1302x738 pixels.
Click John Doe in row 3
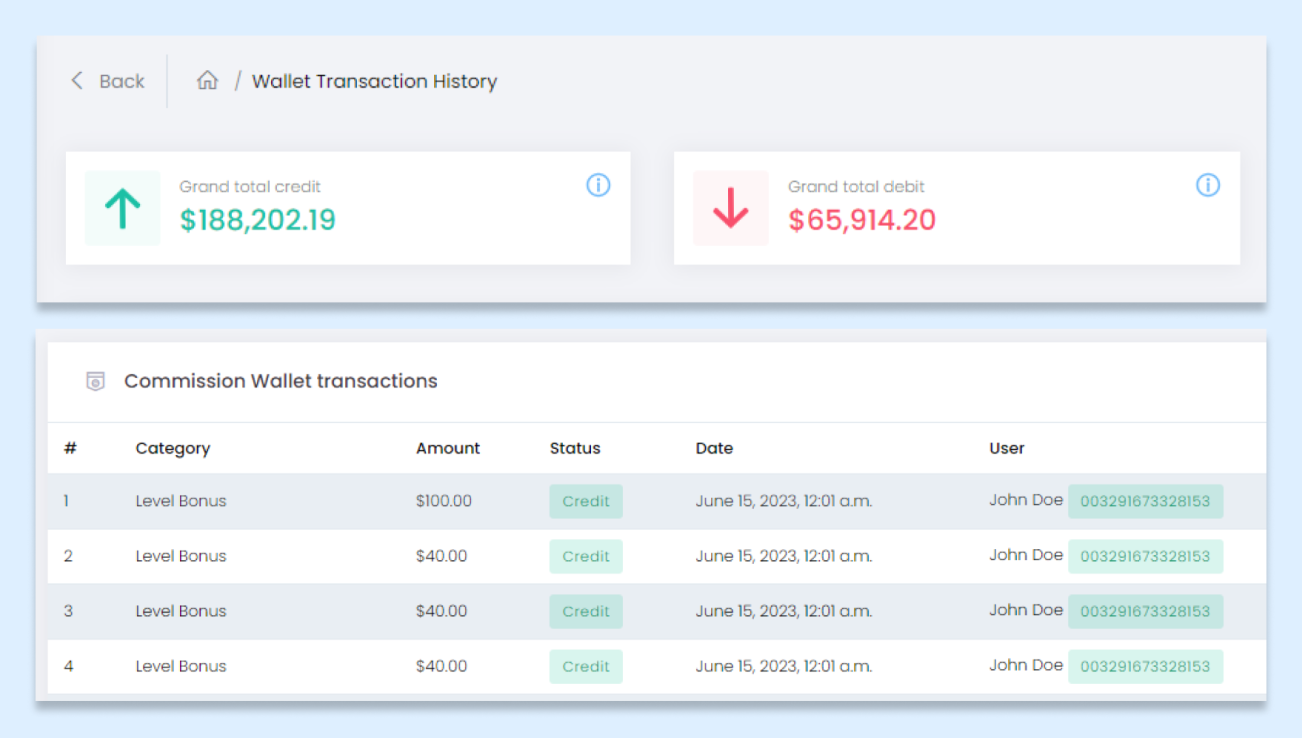point(1026,610)
